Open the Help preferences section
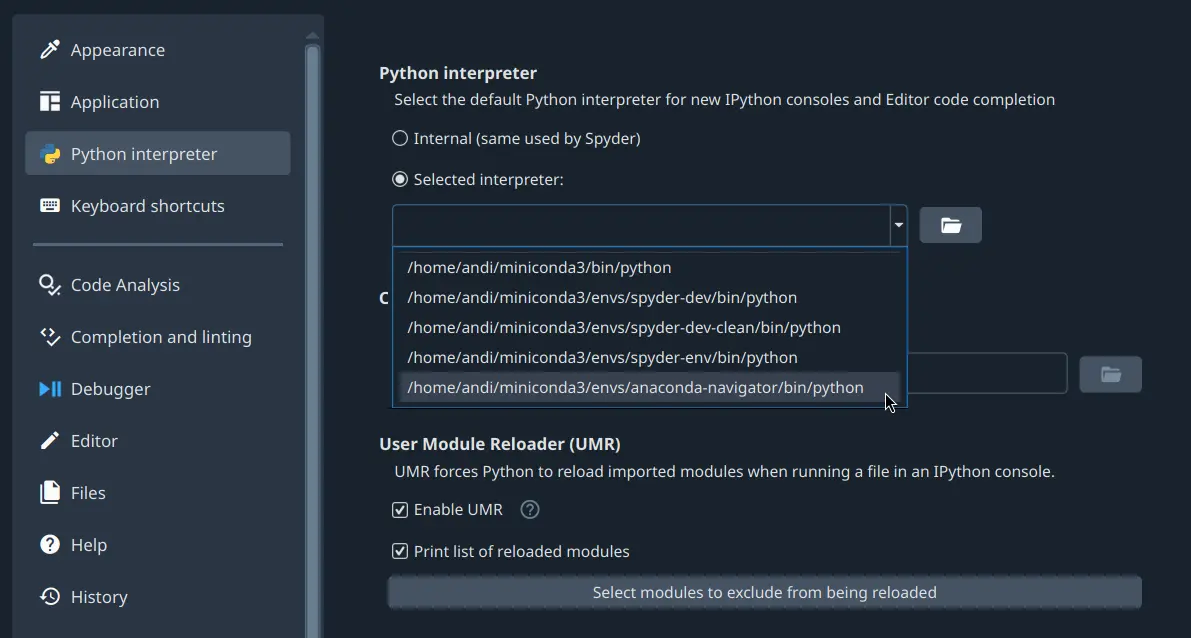The image size is (1191, 638). point(158,545)
